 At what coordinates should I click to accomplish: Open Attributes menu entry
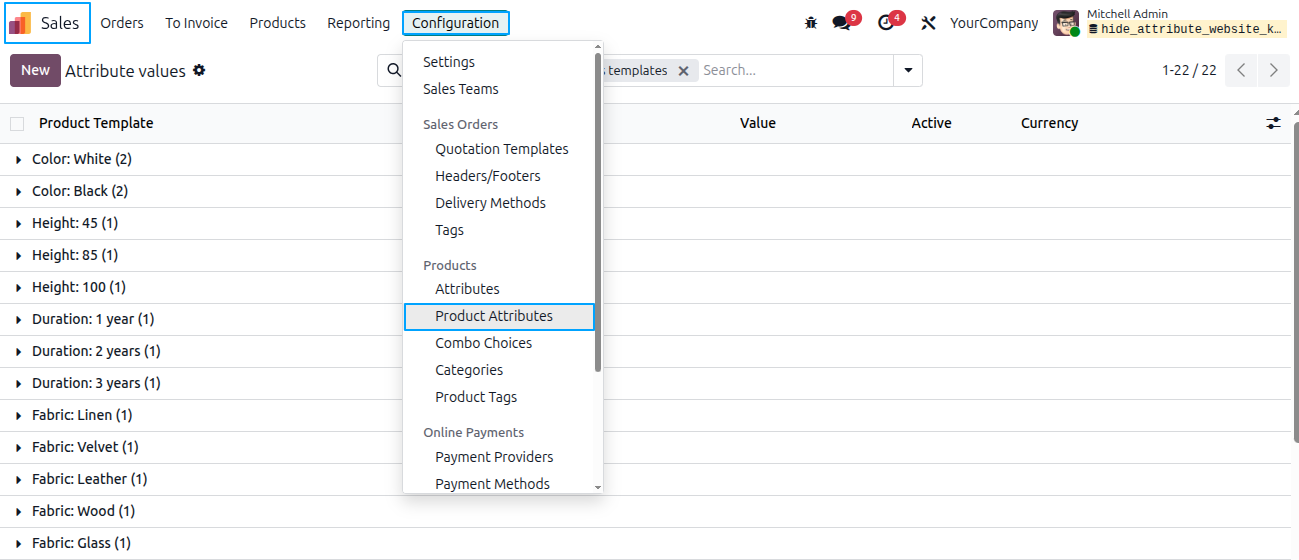coord(467,289)
